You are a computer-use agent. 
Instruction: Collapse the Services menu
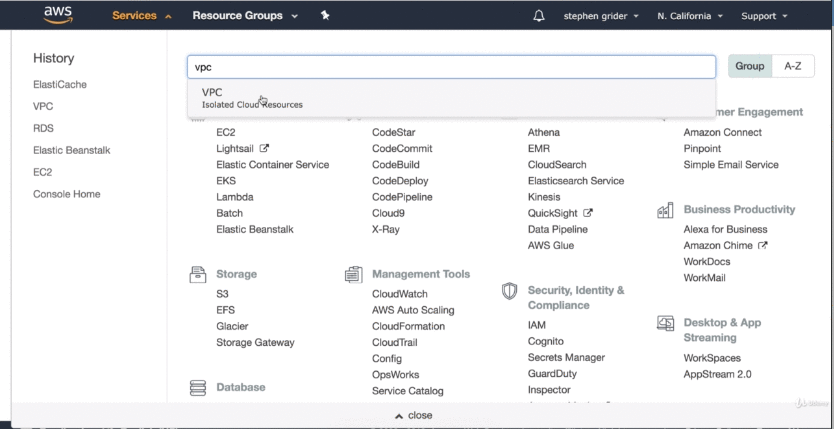coord(142,16)
